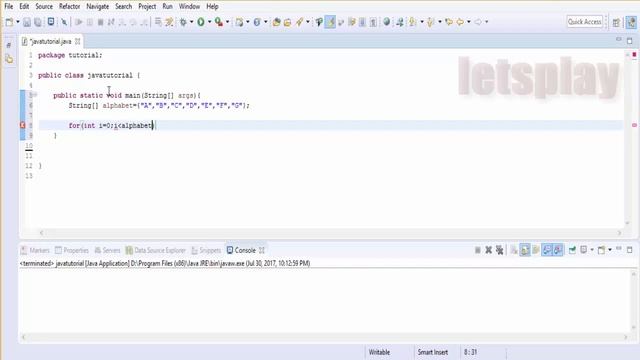Viewport: 640px width, 360px height.
Task: Toggle Show Console on Standard Error
Action: point(558,250)
